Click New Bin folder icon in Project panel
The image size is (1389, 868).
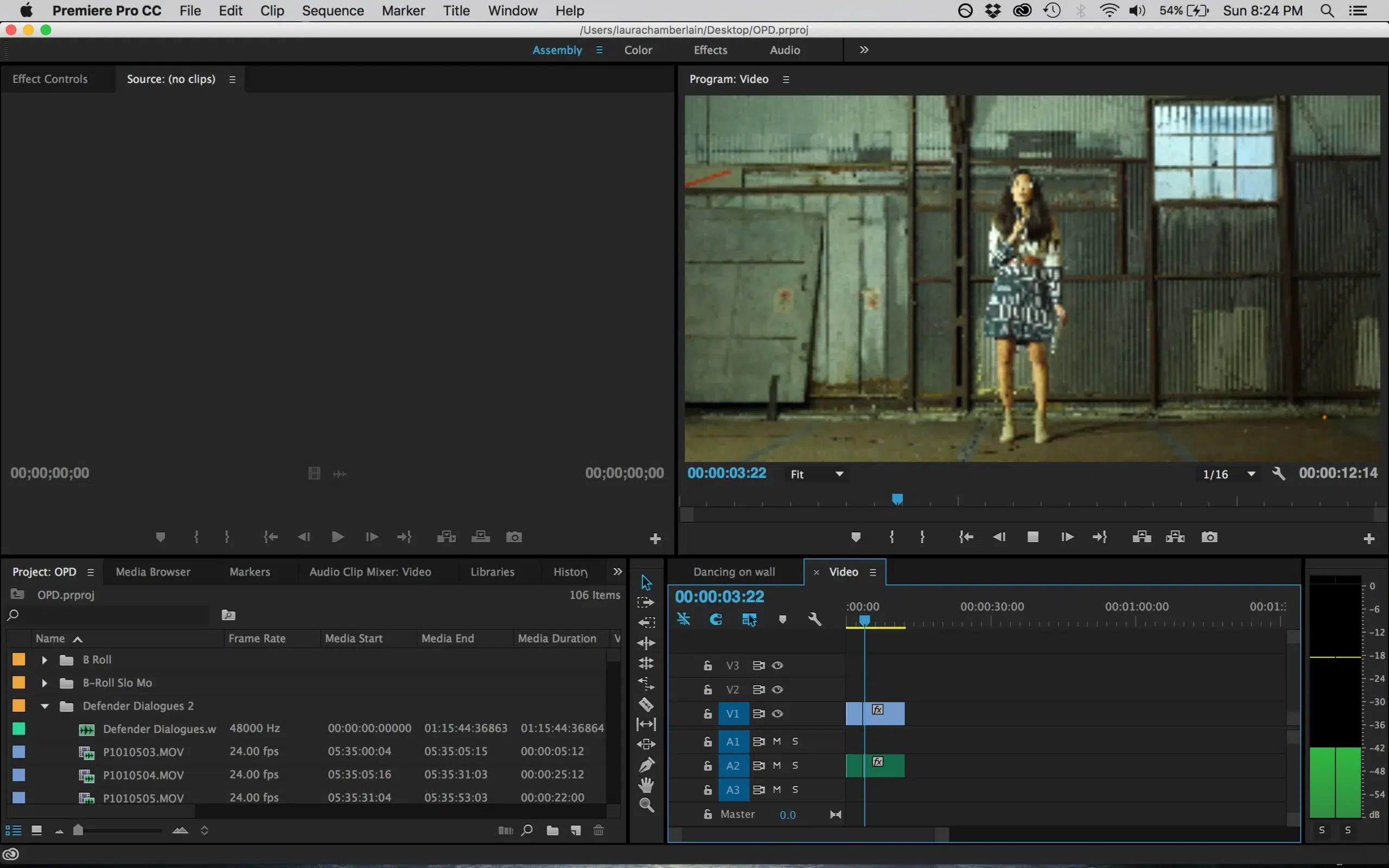pyautogui.click(x=552, y=830)
